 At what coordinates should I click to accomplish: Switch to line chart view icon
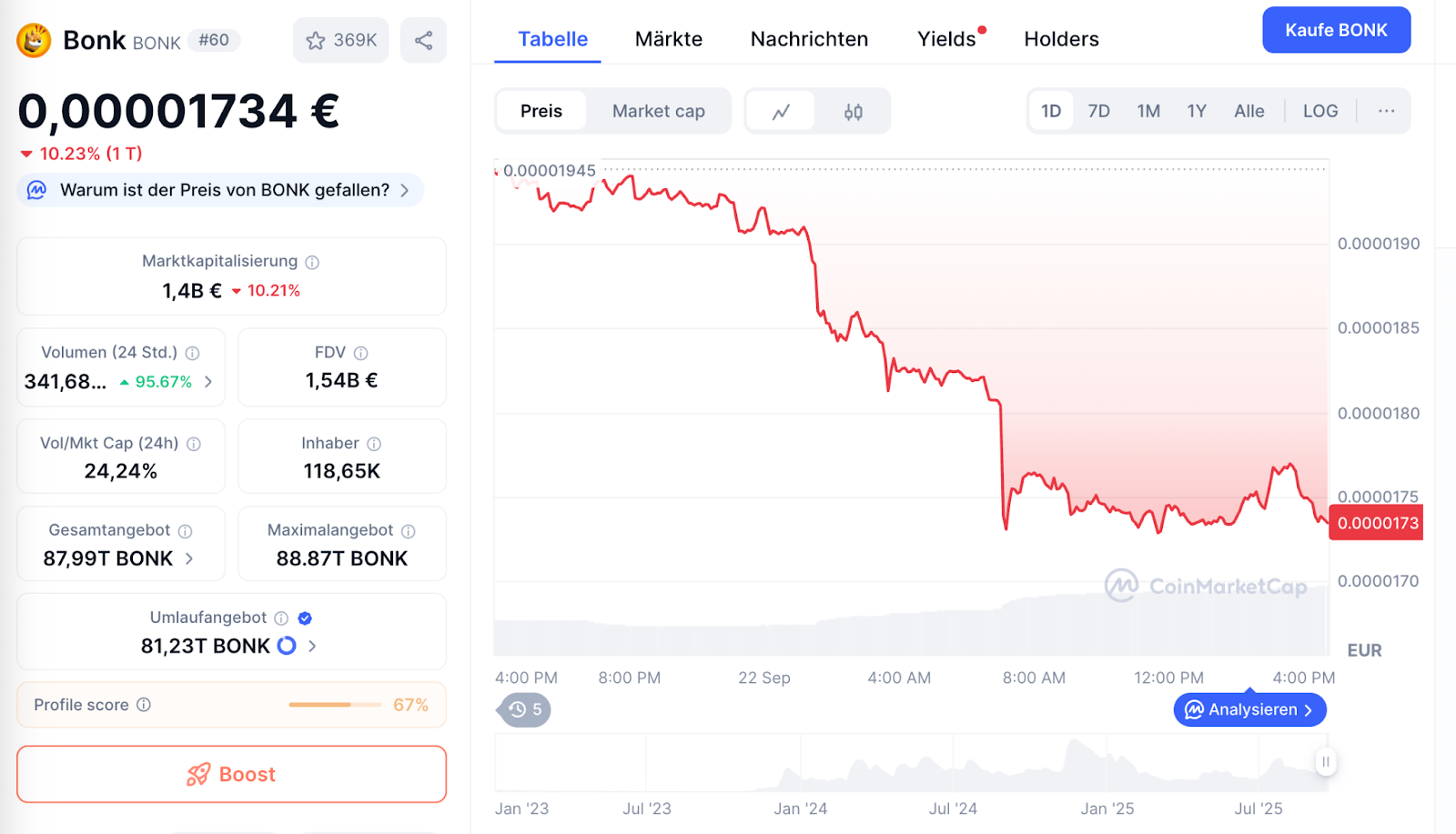(x=781, y=112)
